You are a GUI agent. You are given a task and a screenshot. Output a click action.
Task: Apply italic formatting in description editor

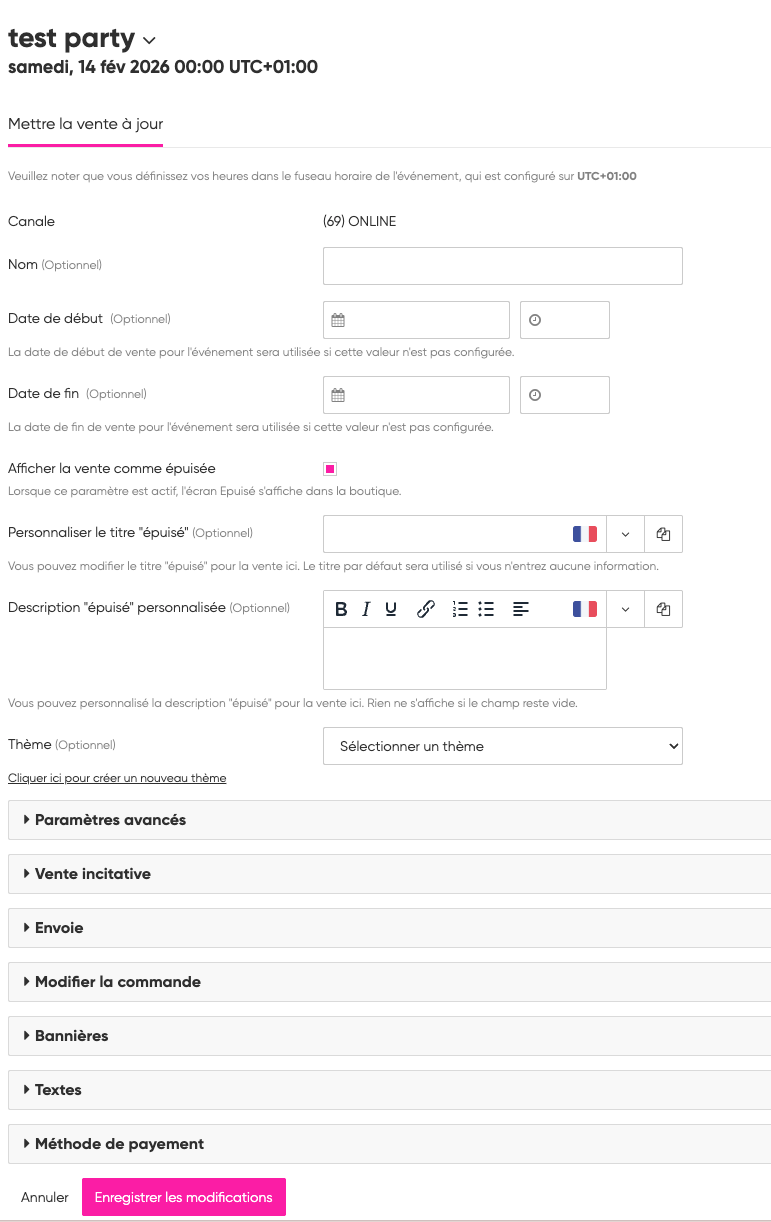pos(366,609)
